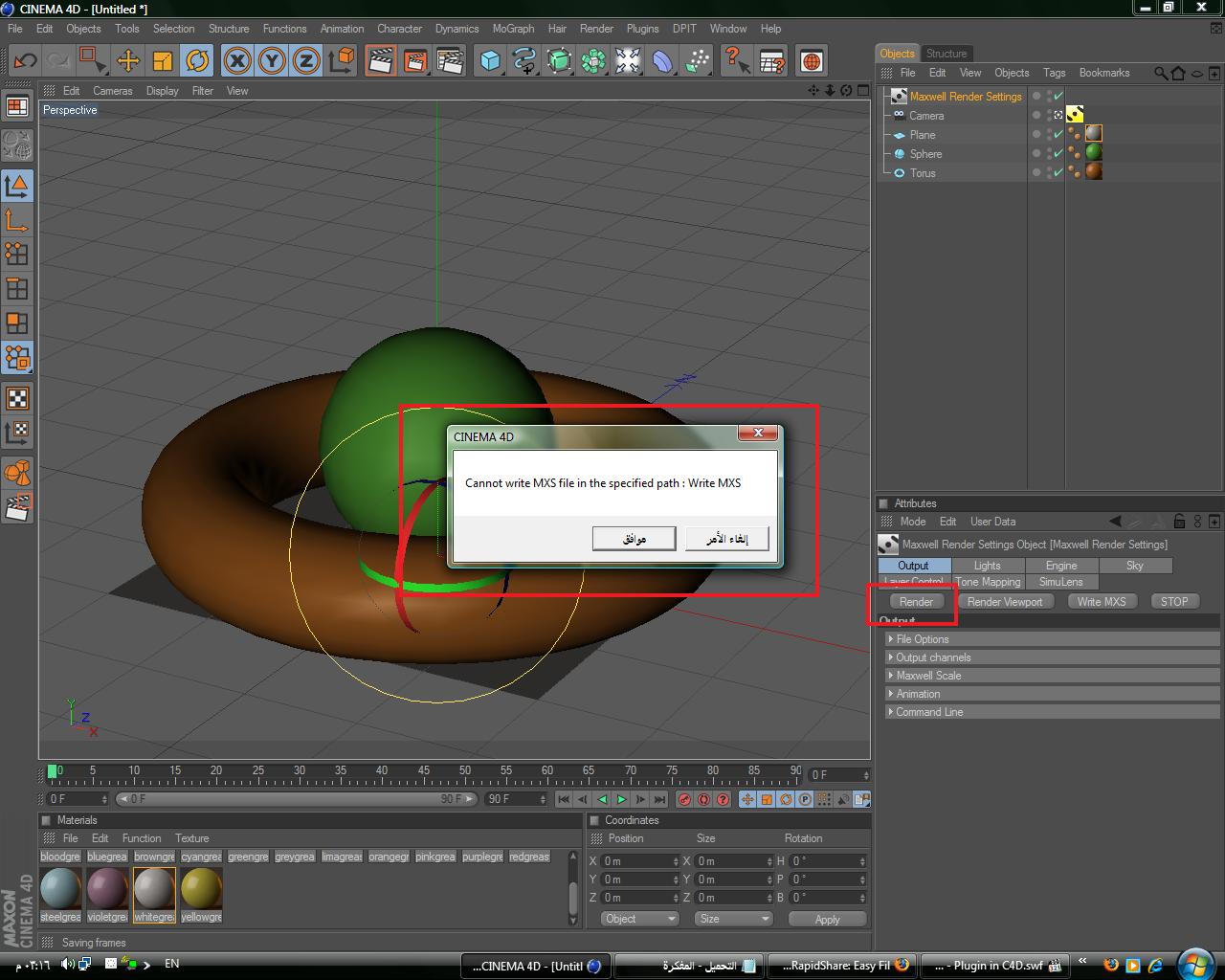The width and height of the screenshot is (1225, 980).
Task: Toggle Torus object enable checkmark
Action: [x=1058, y=172]
